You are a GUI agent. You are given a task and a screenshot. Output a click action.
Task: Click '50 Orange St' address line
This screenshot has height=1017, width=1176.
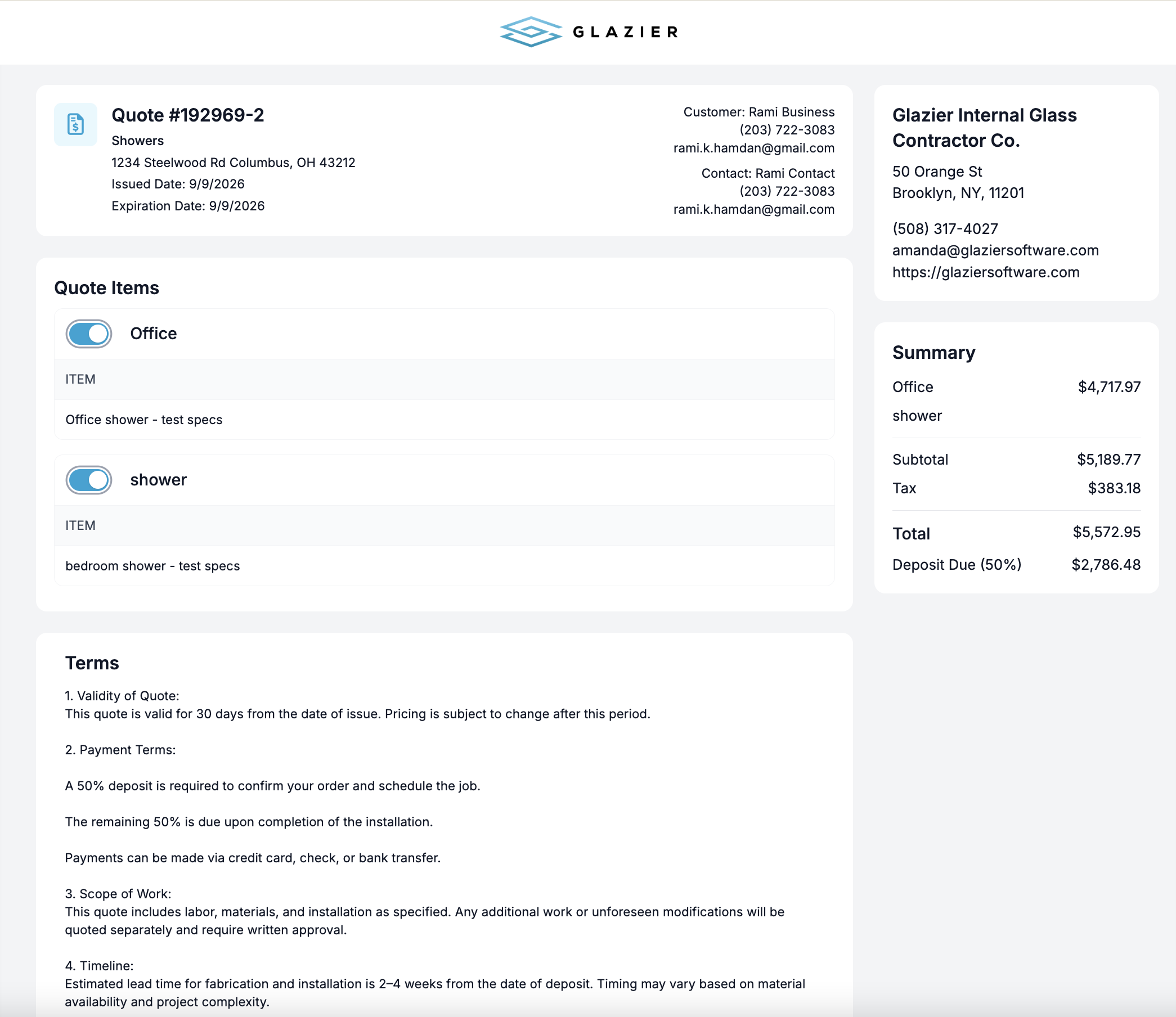tap(937, 172)
